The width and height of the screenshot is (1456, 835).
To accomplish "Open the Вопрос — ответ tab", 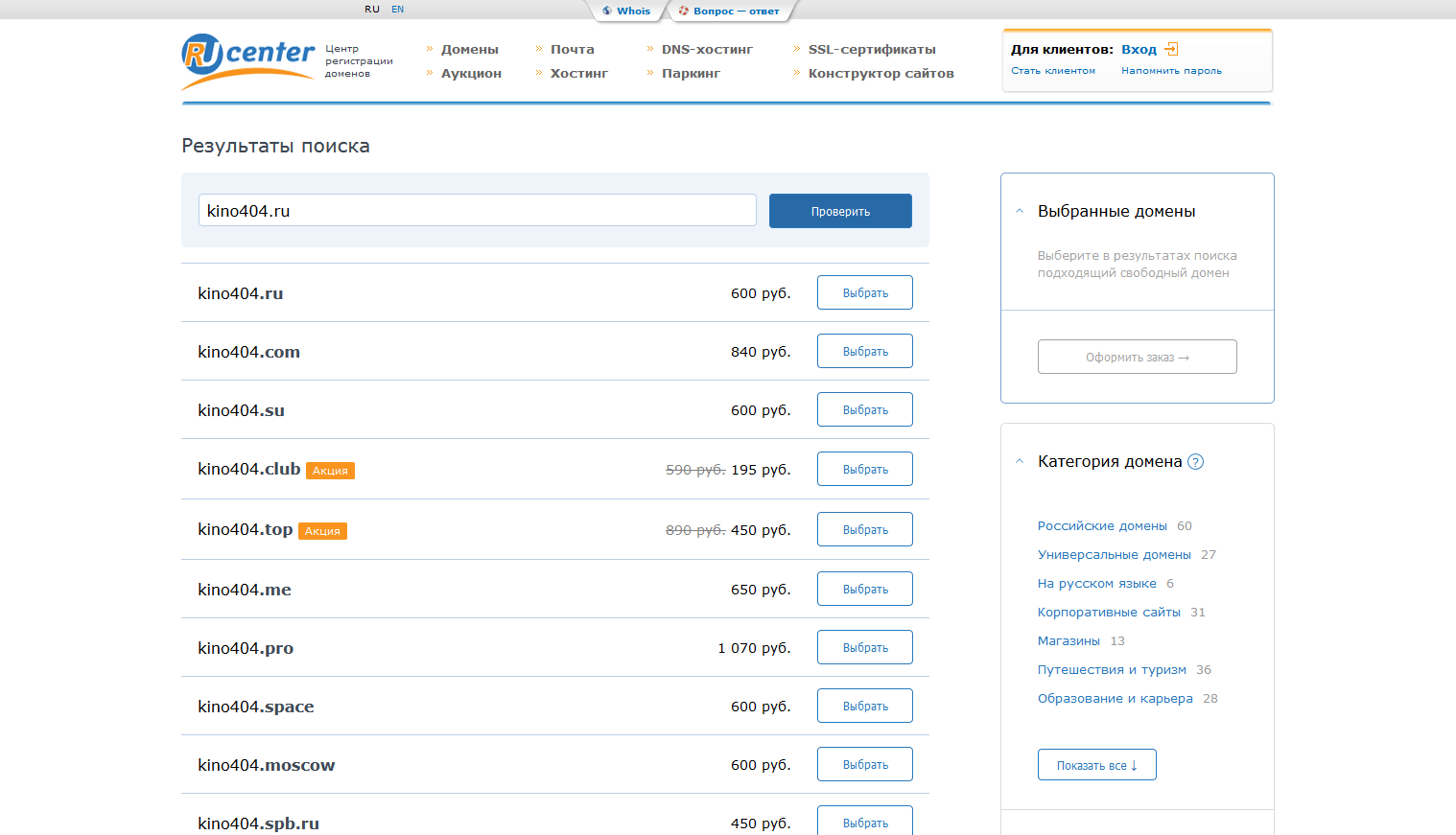I will [736, 11].
